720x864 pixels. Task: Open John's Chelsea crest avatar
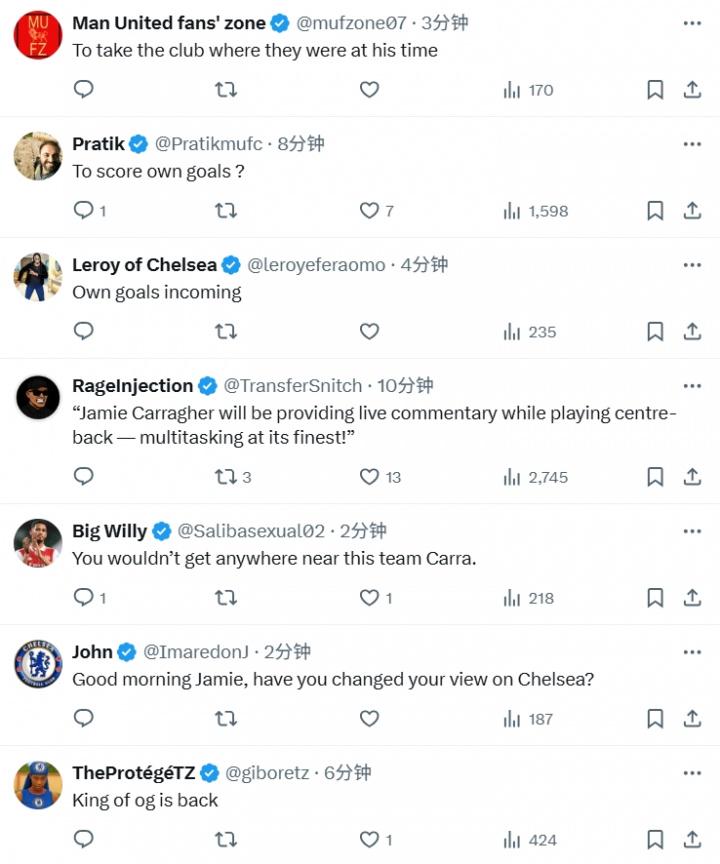pos(37,664)
